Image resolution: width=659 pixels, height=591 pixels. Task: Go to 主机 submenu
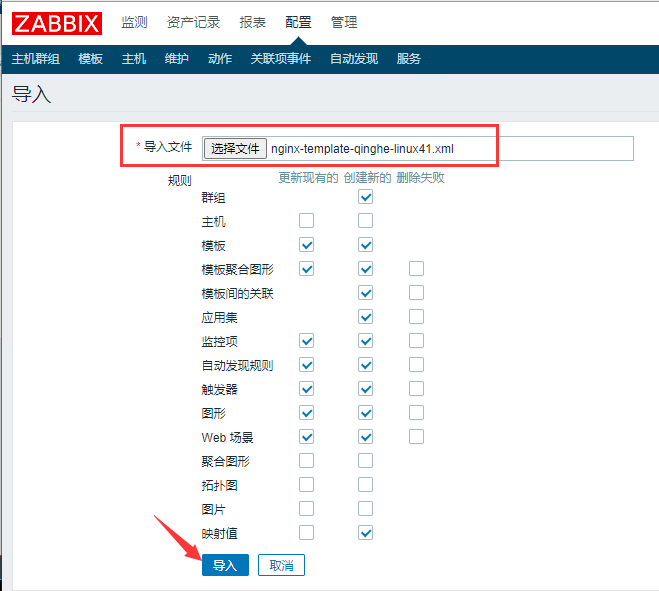click(134, 59)
